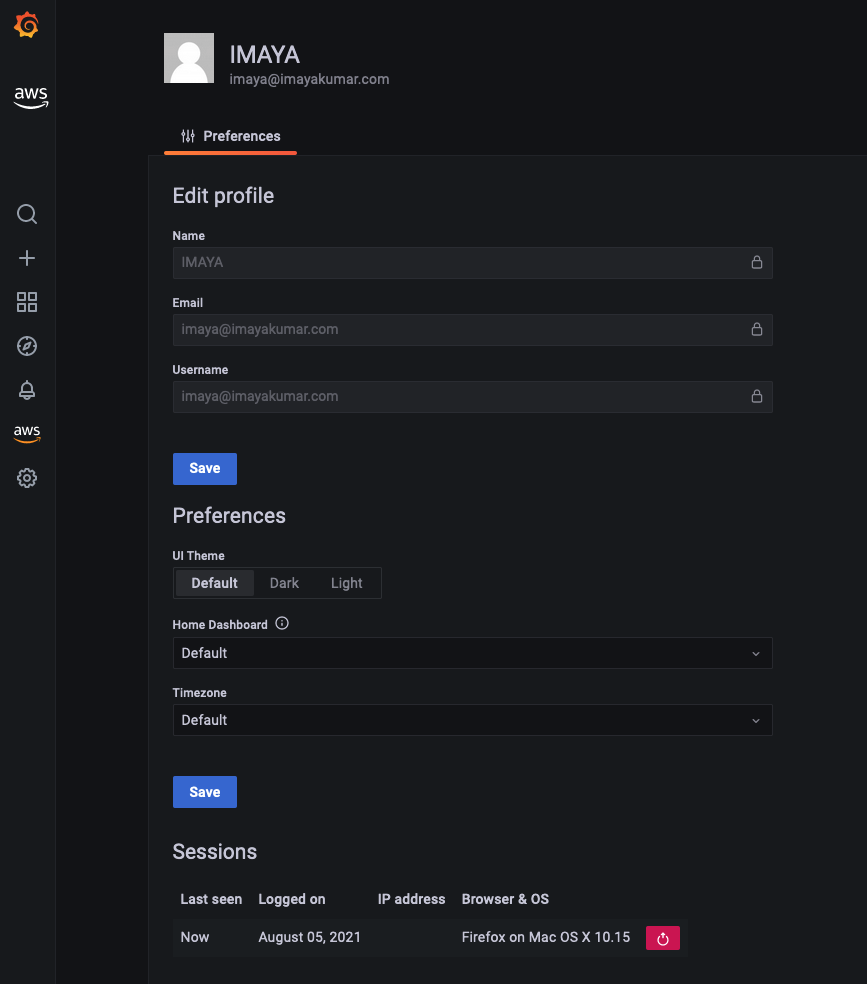Switch to the Preferences tab
Image resolution: width=867 pixels, height=984 pixels.
pos(230,136)
